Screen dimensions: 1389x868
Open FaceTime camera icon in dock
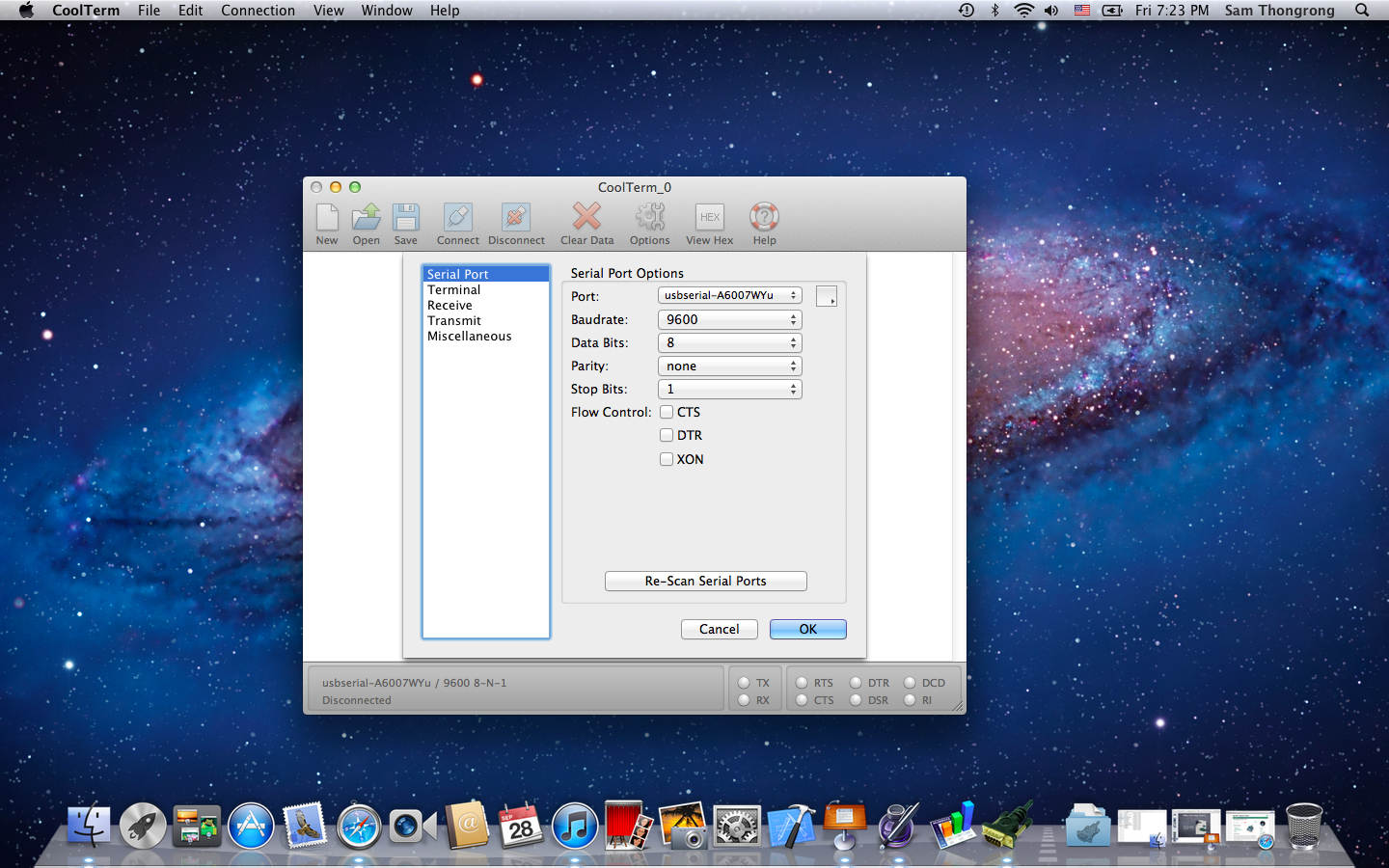pyautogui.click(x=413, y=827)
